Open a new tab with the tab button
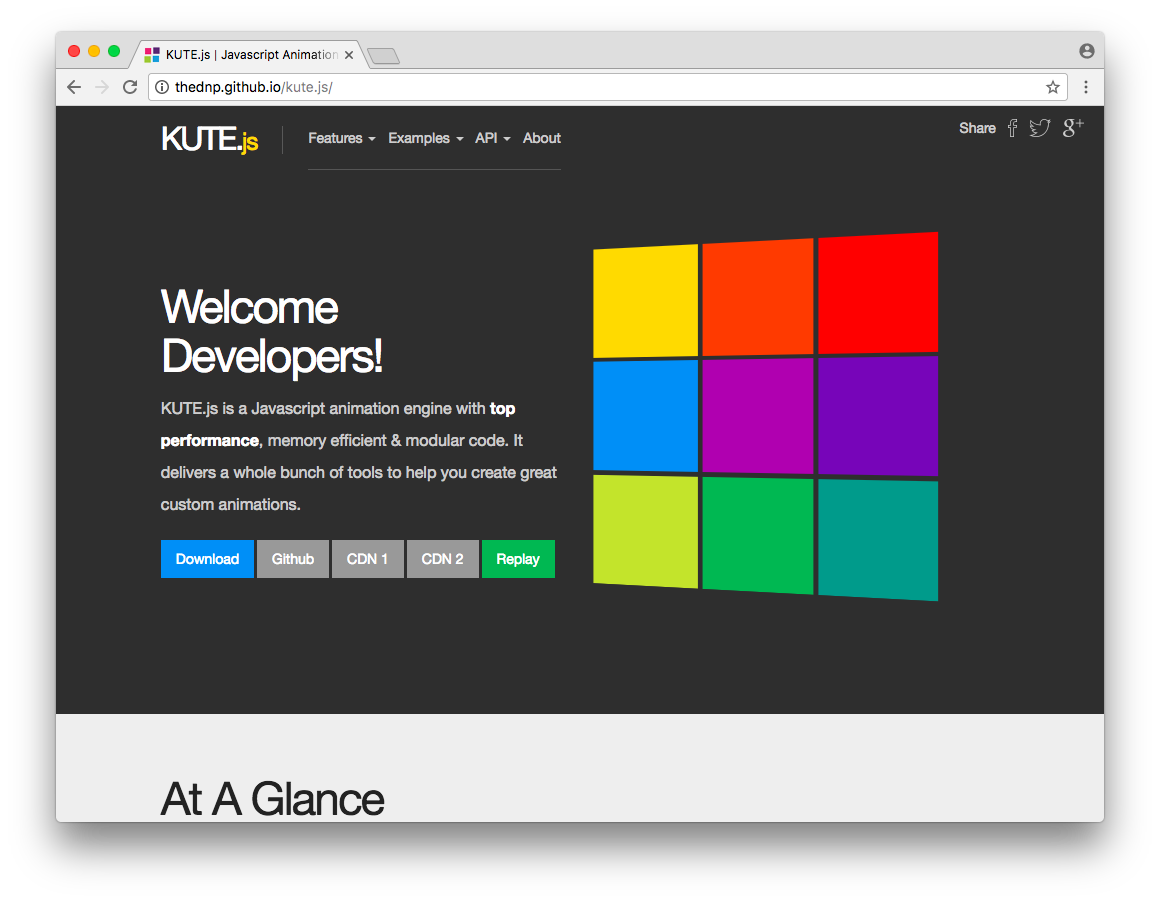The image size is (1160, 902). point(383,55)
